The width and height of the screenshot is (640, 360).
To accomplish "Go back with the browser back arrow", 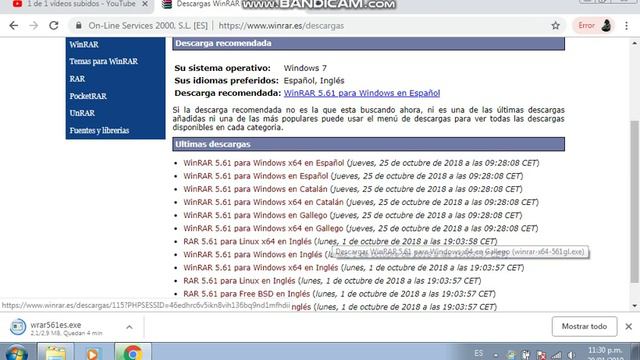I will pyautogui.click(x=13, y=26).
